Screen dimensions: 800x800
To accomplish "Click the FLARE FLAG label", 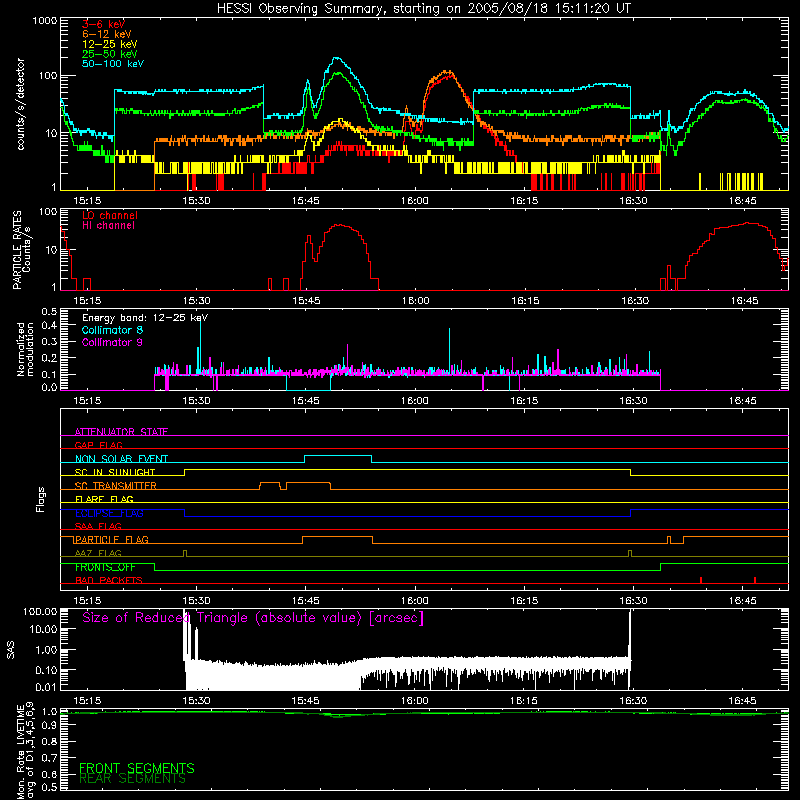I will [x=104, y=499].
